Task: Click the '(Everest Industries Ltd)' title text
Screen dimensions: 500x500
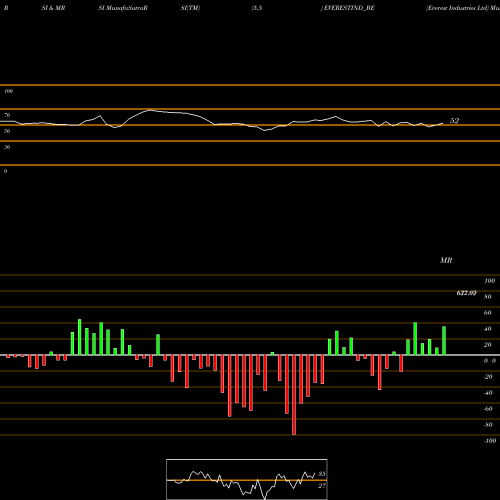Action: point(457,8)
